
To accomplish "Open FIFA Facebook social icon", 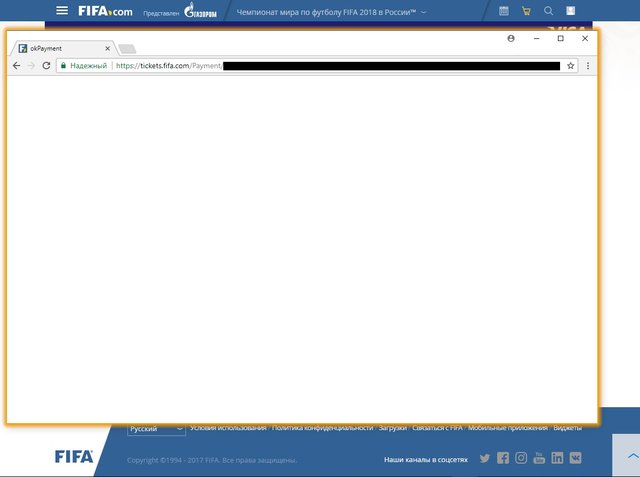I will 503,458.
